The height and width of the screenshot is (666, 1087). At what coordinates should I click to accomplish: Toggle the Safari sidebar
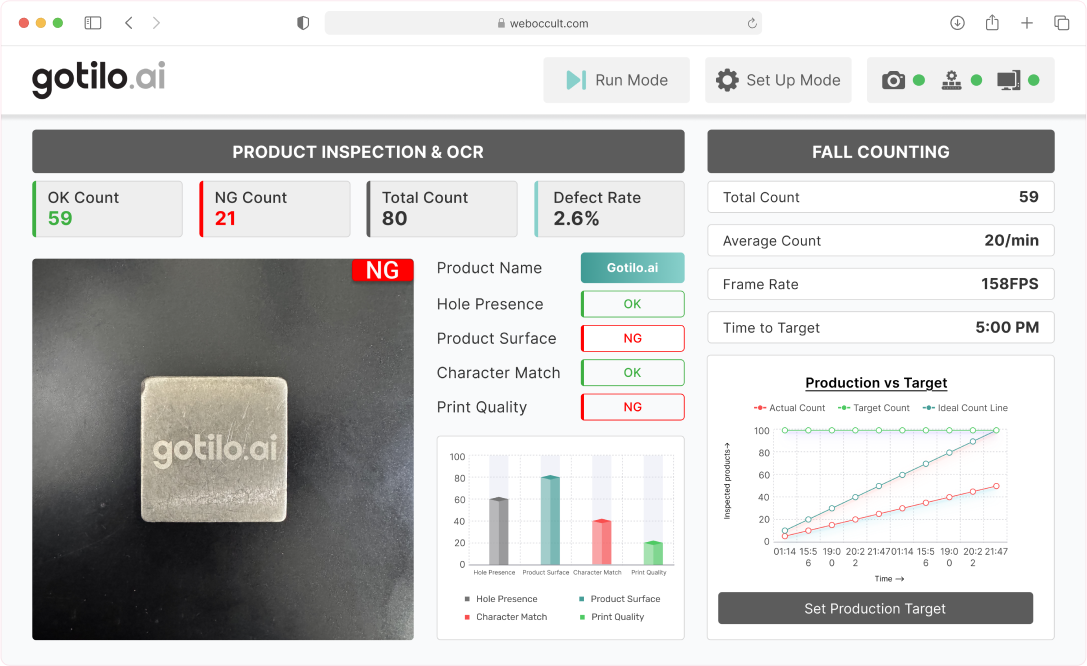93,23
